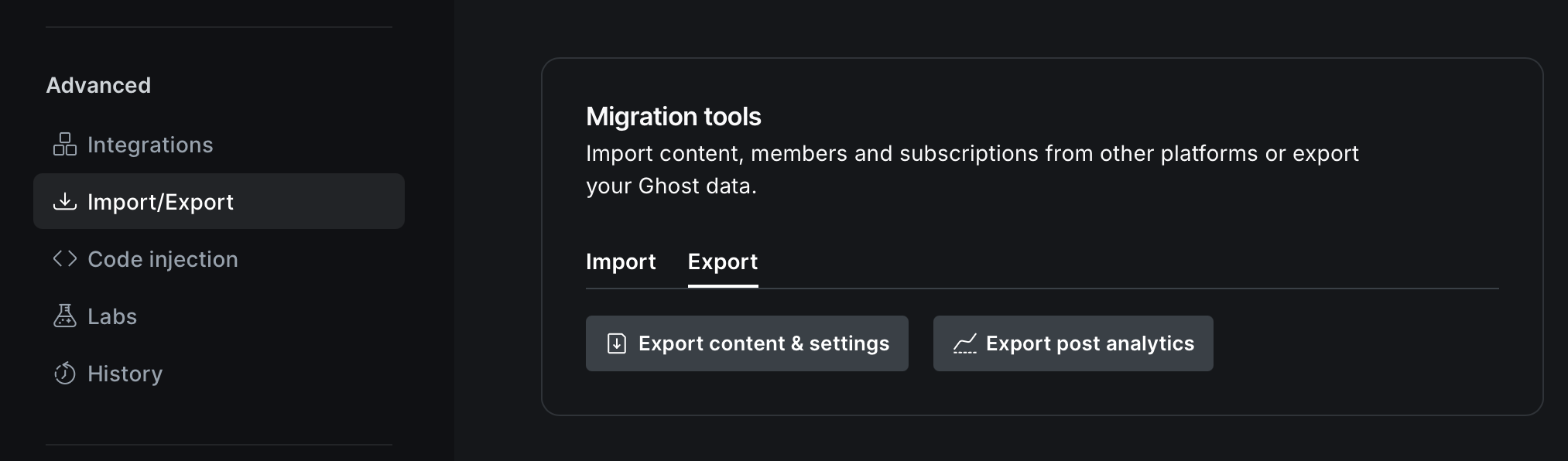Click the Migration tools heading
The height and width of the screenshot is (461, 1568).
tap(673, 116)
